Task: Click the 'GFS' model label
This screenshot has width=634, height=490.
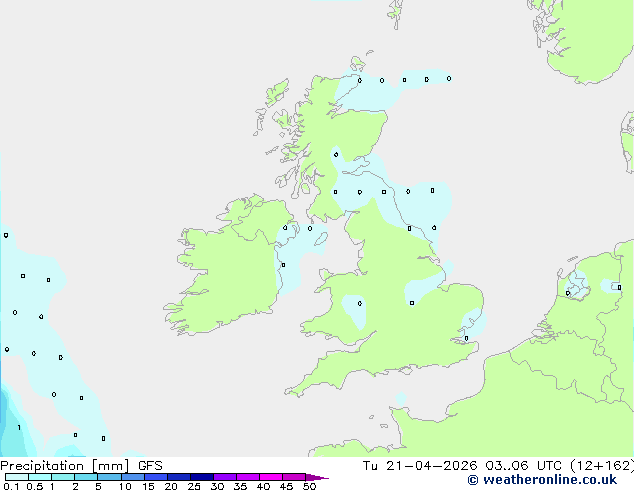Action: pos(150,466)
